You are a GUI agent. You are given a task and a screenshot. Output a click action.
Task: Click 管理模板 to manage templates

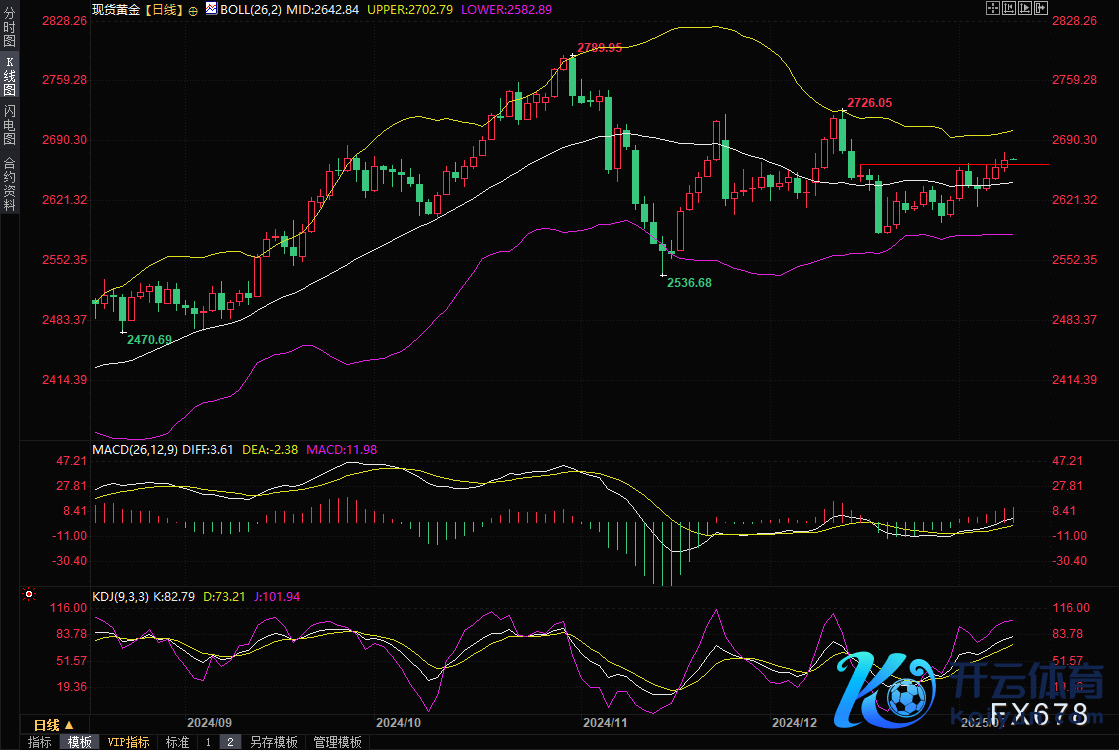pos(337,742)
